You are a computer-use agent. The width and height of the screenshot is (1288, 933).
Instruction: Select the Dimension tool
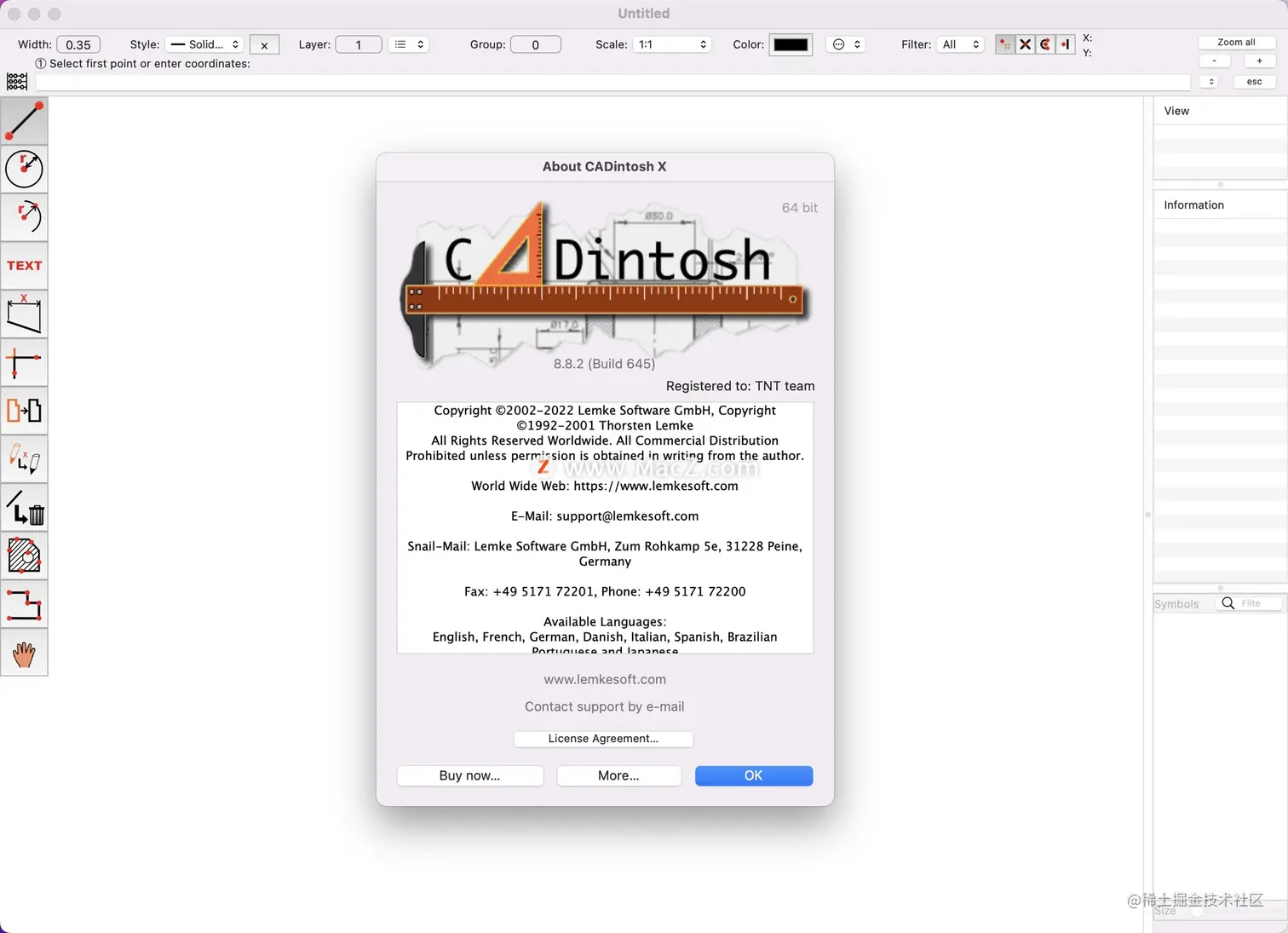pos(24,314)
